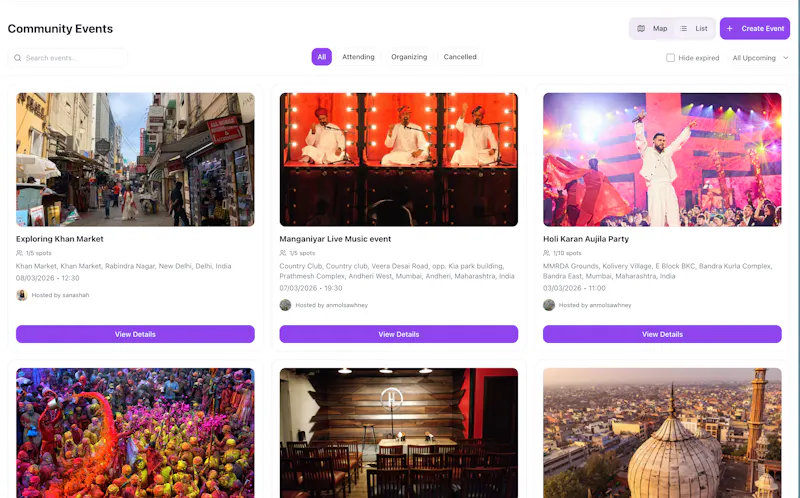Open the Jama Masjid domes photo
800x498 pixels.
[662, 433]
